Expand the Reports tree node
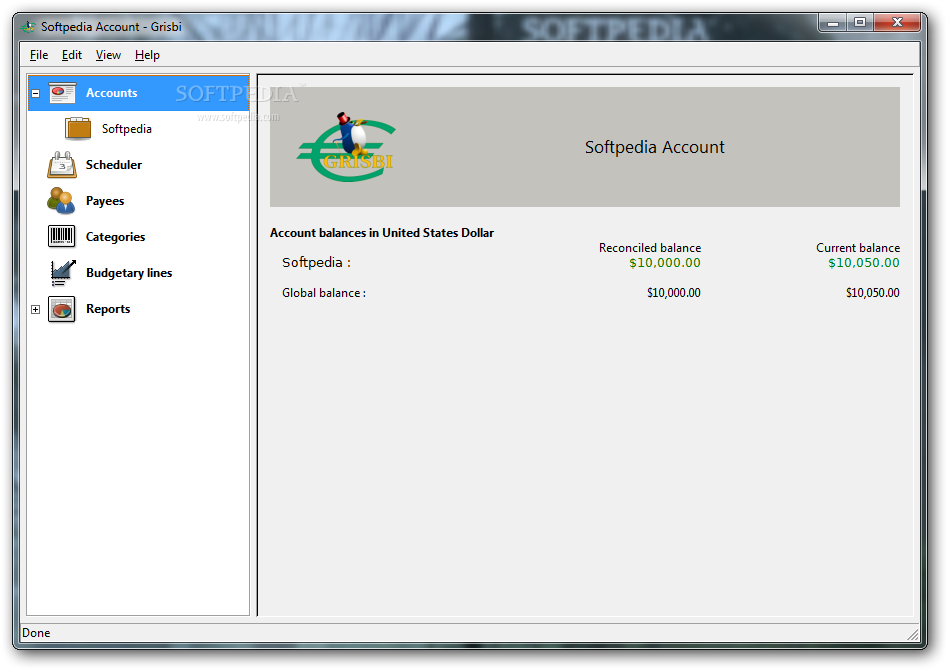The image size is (948, 670). [36, 310]
